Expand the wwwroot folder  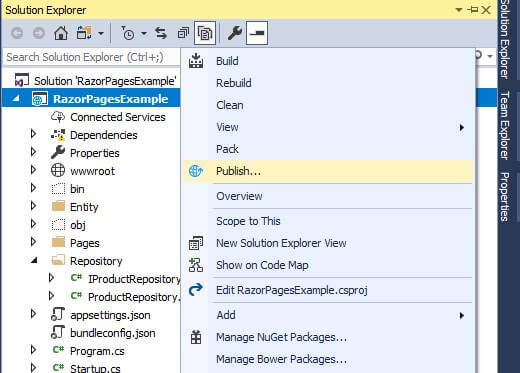coord(33,170)
